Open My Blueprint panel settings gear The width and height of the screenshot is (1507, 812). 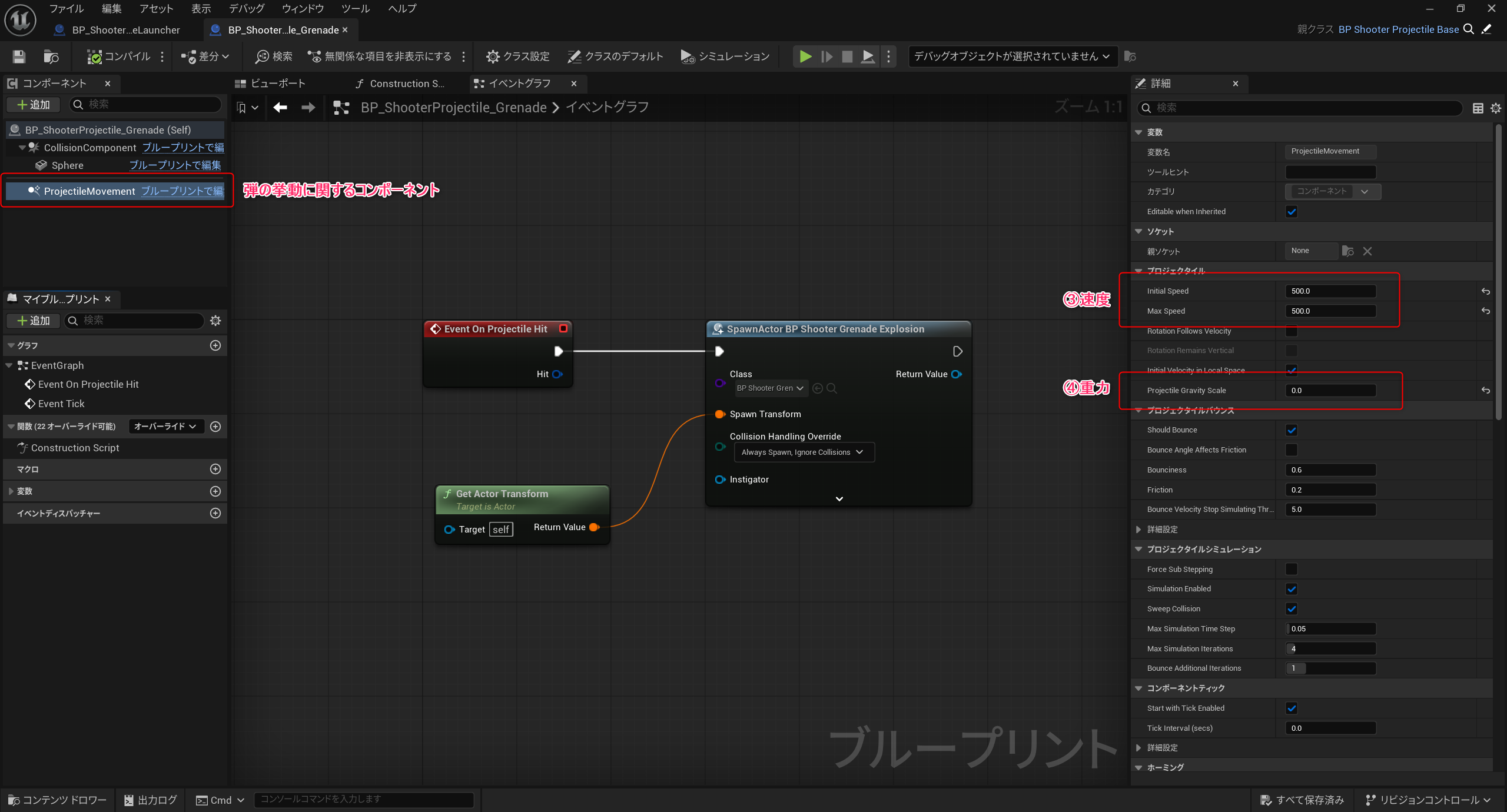pos(215,321)
